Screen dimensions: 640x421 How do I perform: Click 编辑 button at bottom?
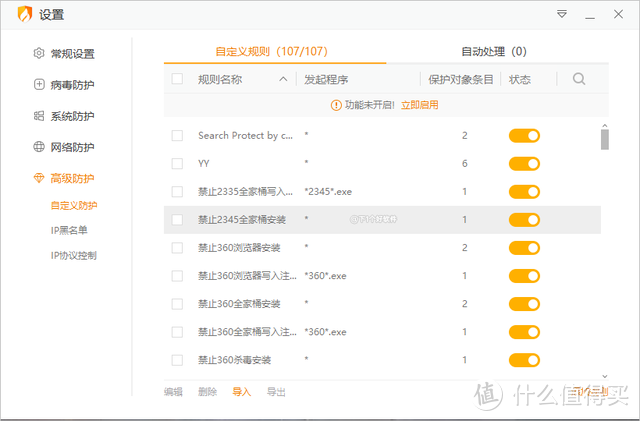pos(173,392)
